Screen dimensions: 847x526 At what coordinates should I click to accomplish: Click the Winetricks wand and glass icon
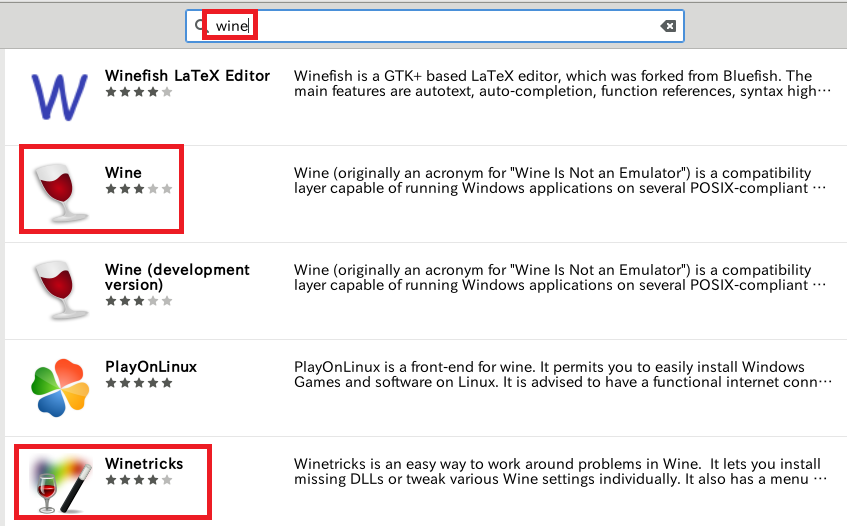[60, 484]
